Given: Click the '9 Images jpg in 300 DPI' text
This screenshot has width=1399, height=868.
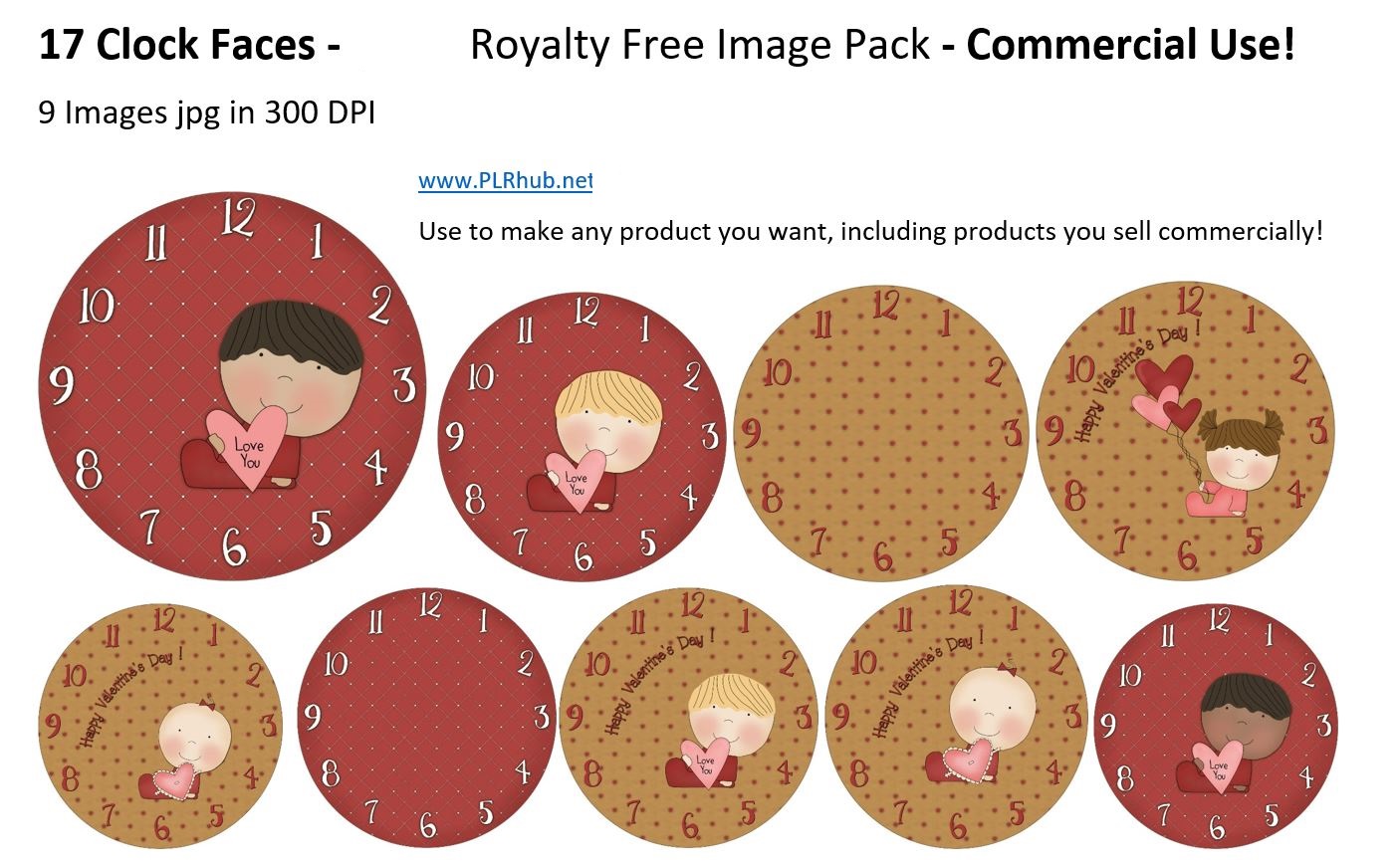Looking at the screenshot, I should (x=207, y=113).
